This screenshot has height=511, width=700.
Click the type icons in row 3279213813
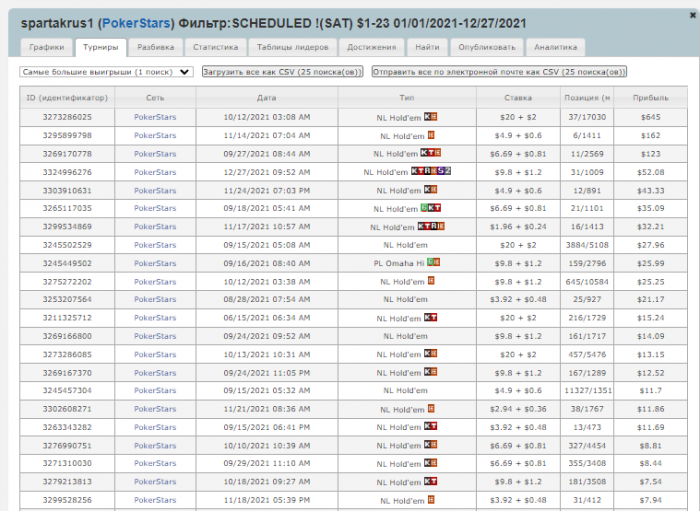pos(430,481)
